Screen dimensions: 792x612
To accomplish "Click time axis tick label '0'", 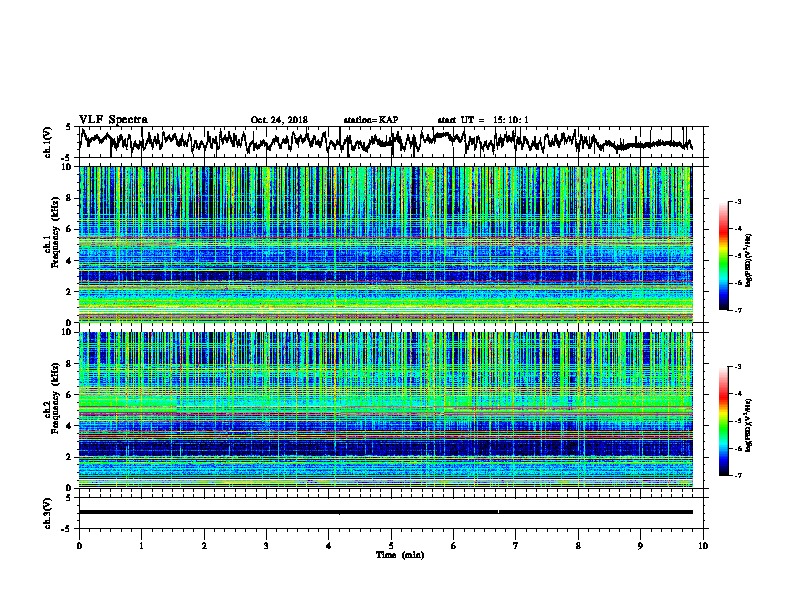I will [79, 546].
